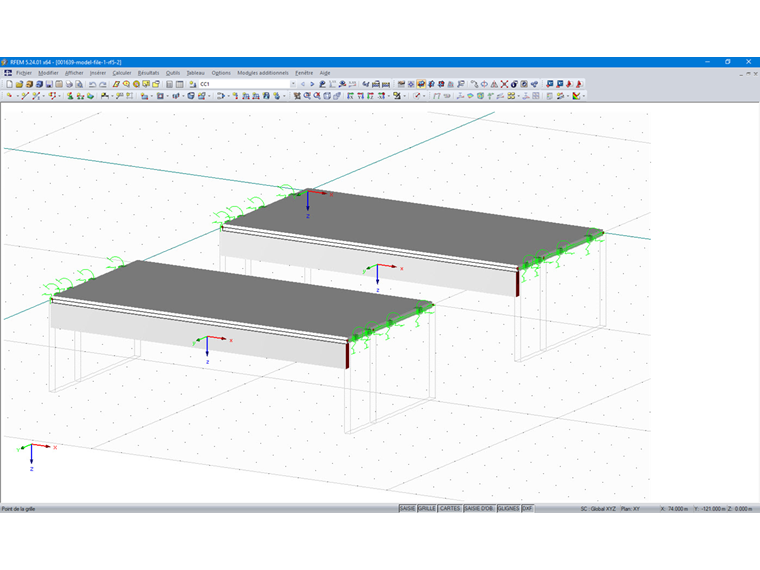Open the Options menu

(x=221, y=73)
